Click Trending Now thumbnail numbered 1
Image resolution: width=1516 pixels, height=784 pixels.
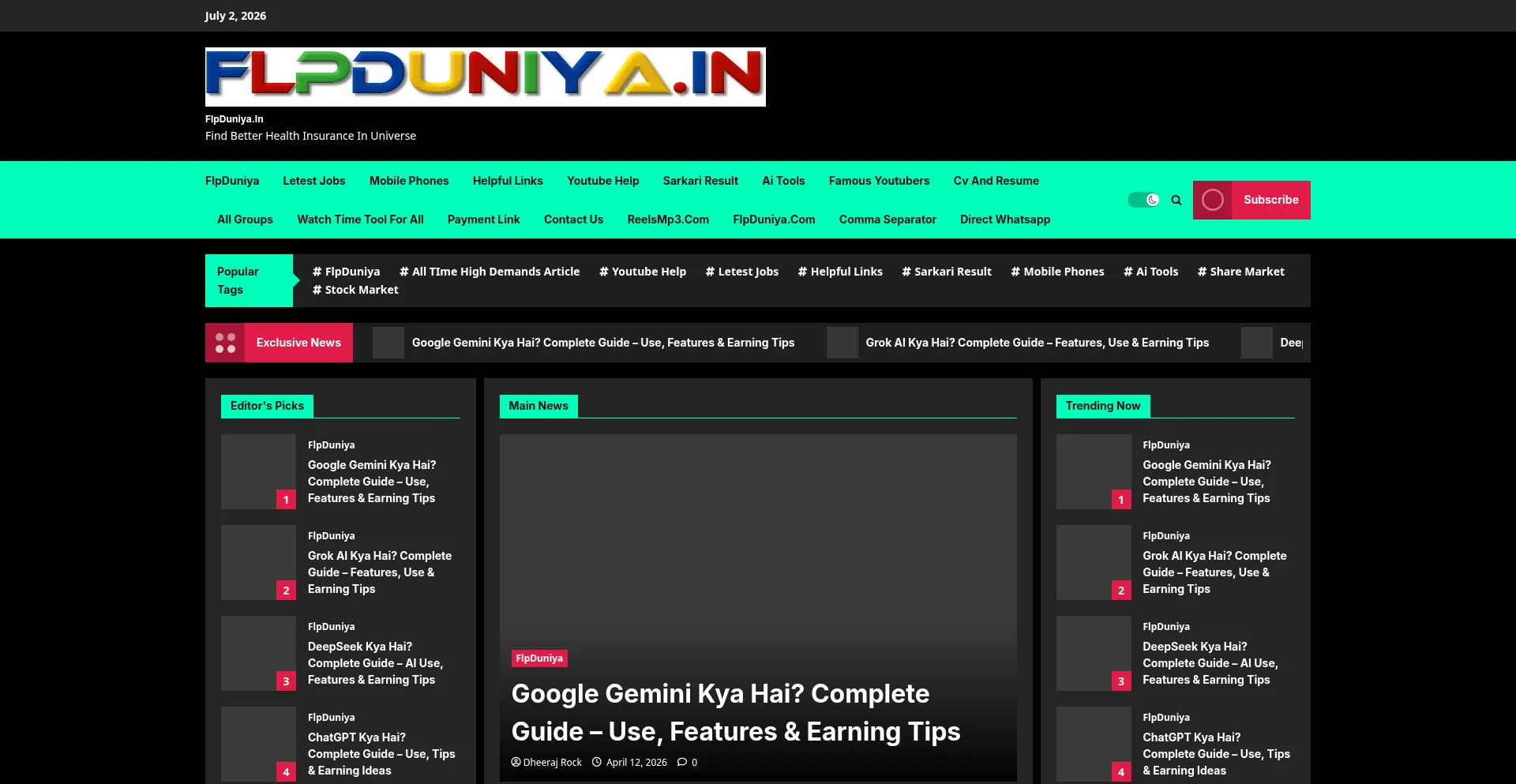point(1094,471)
